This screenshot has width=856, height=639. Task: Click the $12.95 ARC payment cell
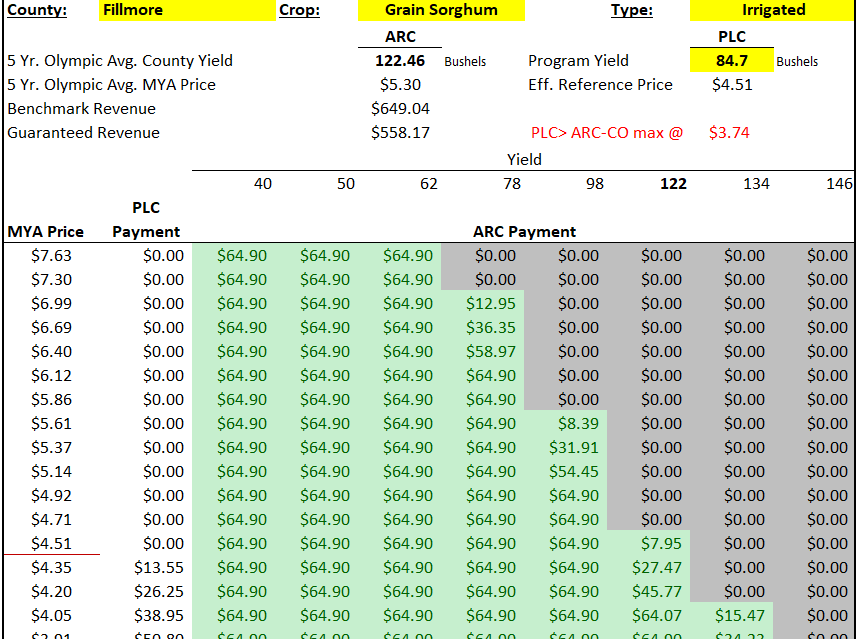(491, 304)
